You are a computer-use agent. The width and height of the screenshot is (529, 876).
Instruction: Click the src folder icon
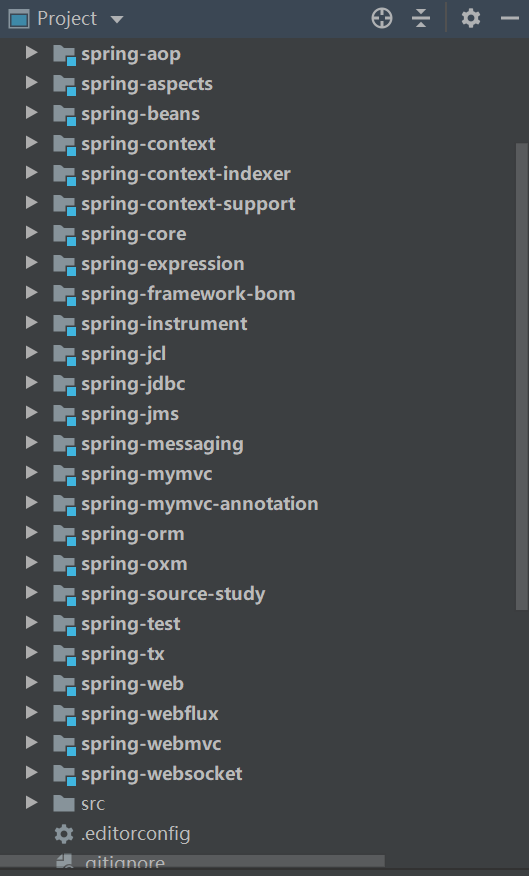(64, 803)
